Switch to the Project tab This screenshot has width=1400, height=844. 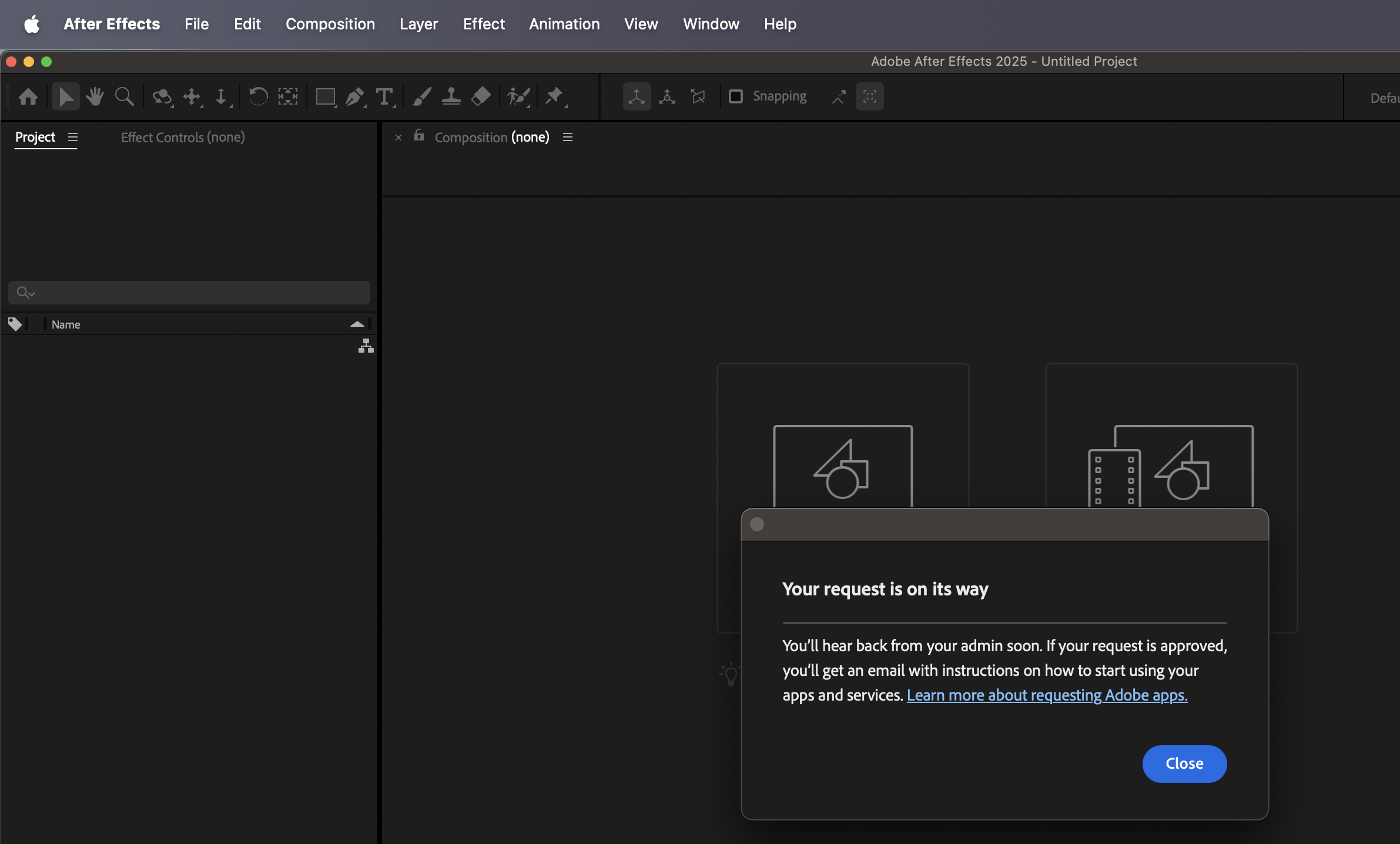[35, 137]
